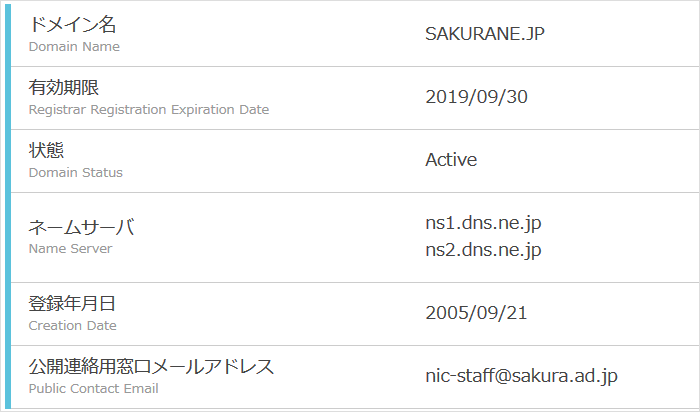Click the "Name Server" subtitle

[x=70, y=249]
